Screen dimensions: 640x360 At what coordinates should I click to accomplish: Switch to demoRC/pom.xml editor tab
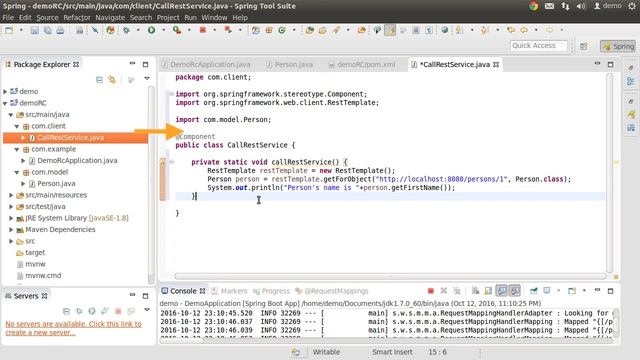point(362,64)
